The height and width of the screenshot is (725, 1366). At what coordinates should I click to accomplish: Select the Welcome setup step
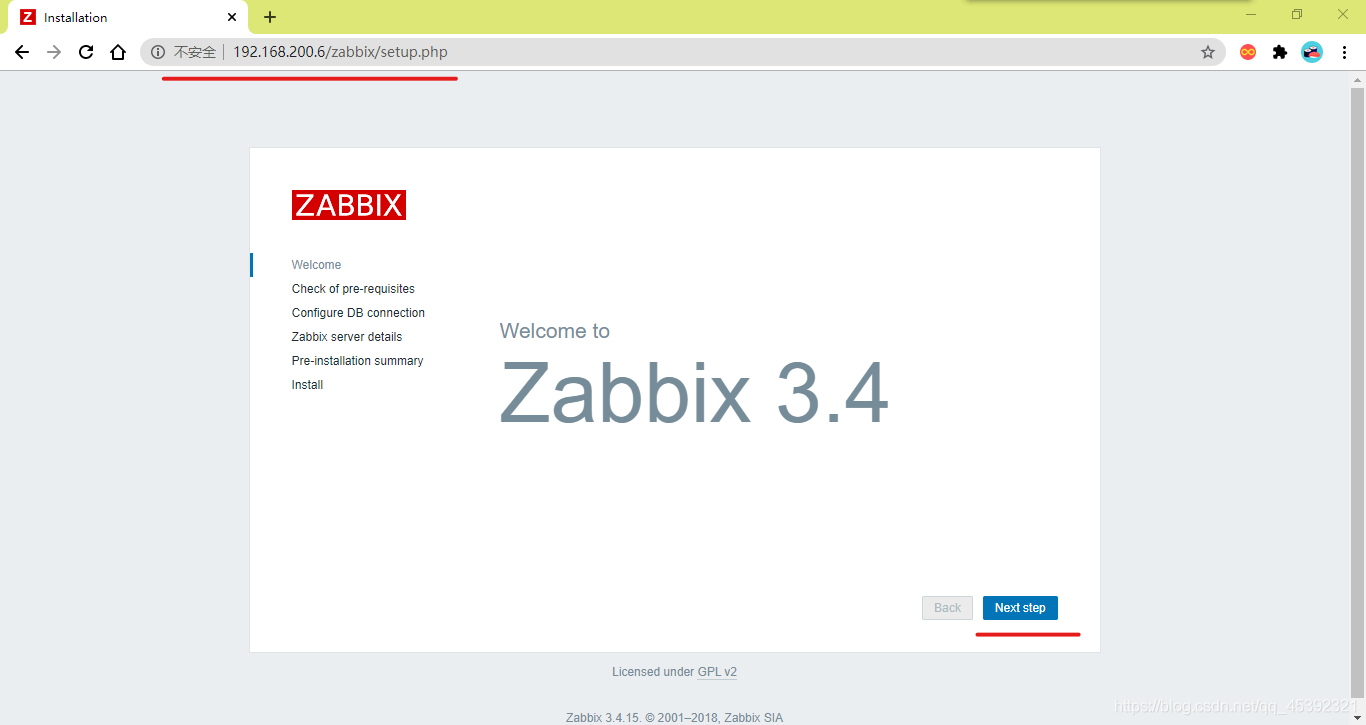coord(316,265)
